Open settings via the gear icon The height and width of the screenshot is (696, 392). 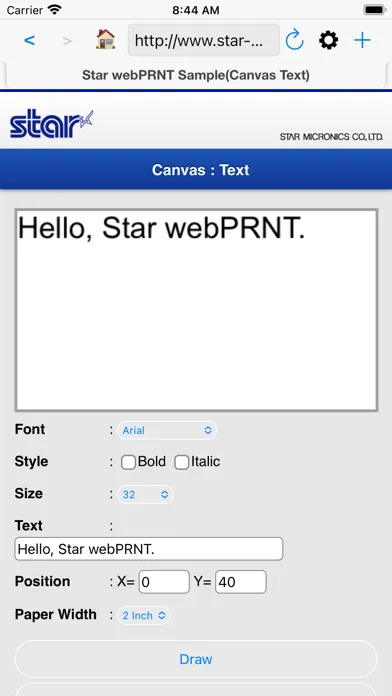[x=329, y=41]
